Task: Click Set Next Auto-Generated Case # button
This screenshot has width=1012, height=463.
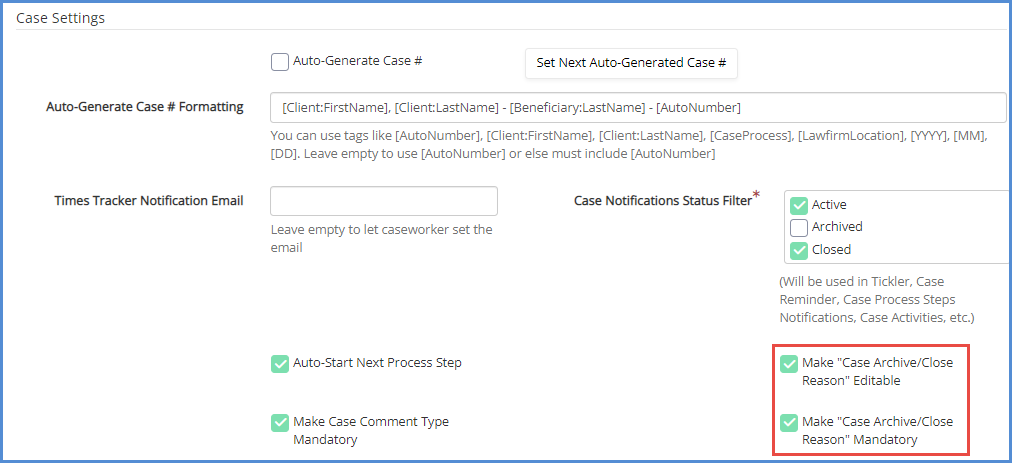Action: point(631,63)
